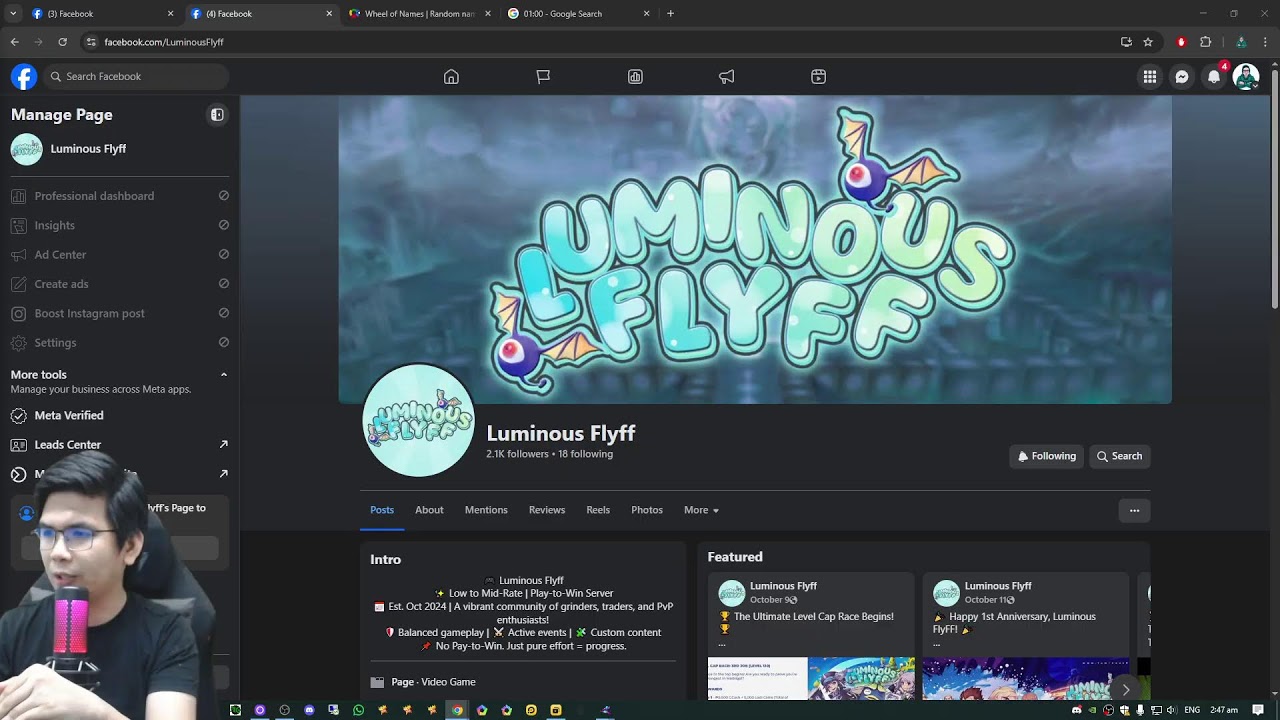The height and width of the screenshot is (720, 1280).
Task: Click the taskbar clock showing 2:47 am
Action: tap(1224, 710)
